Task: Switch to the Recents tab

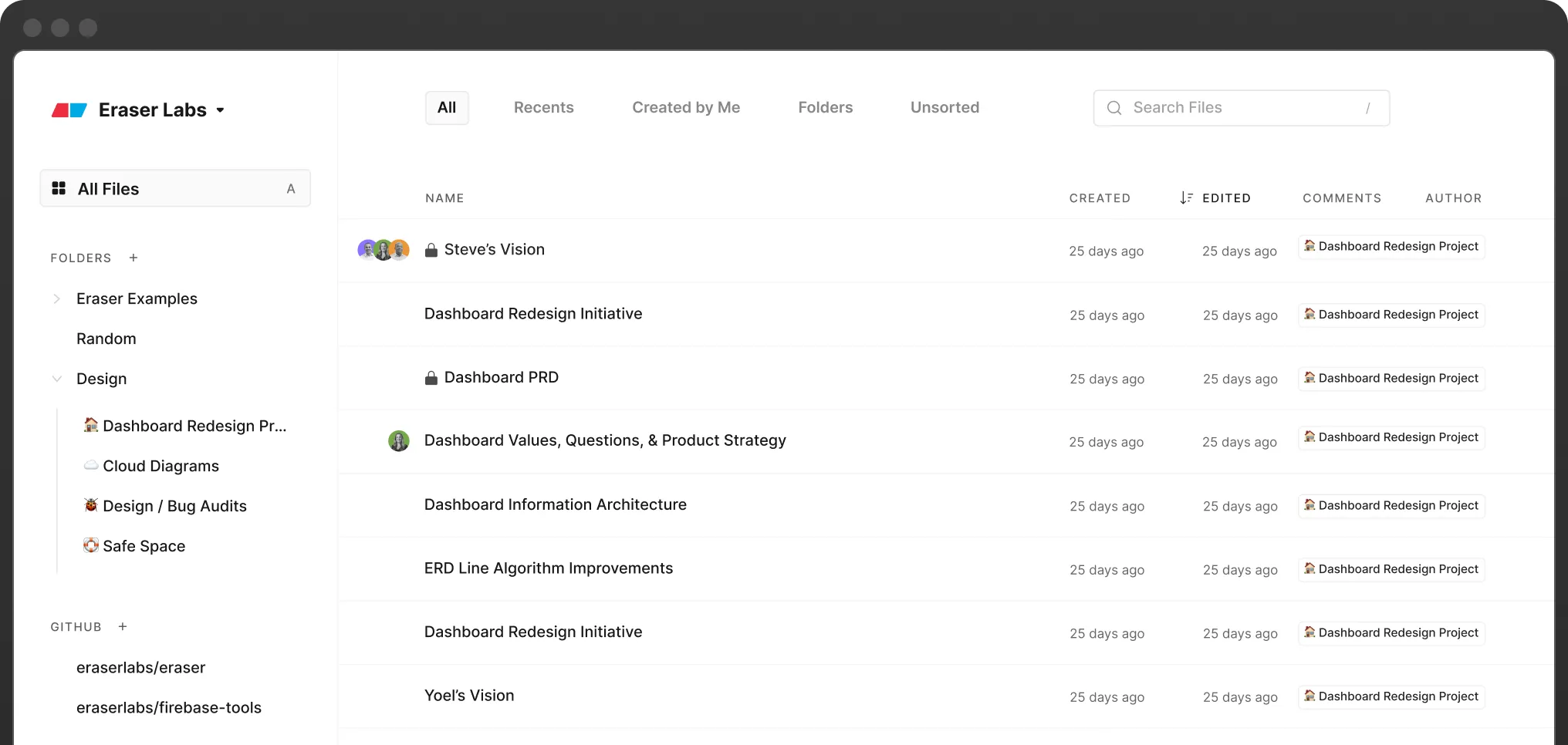Action: pos(543,107)
